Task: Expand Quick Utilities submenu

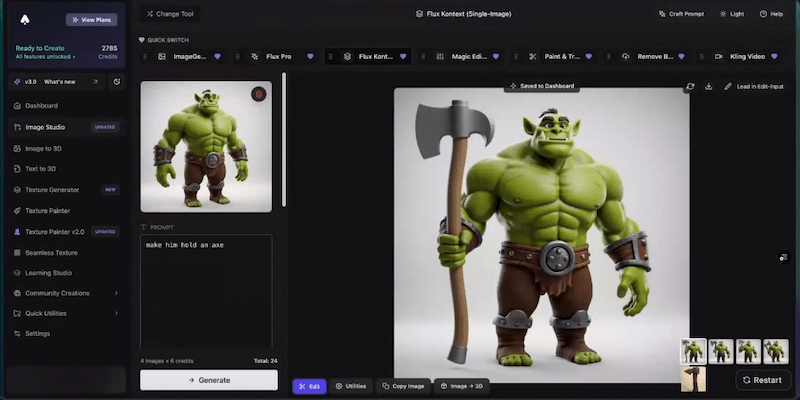Action: (x=116, y=313)
